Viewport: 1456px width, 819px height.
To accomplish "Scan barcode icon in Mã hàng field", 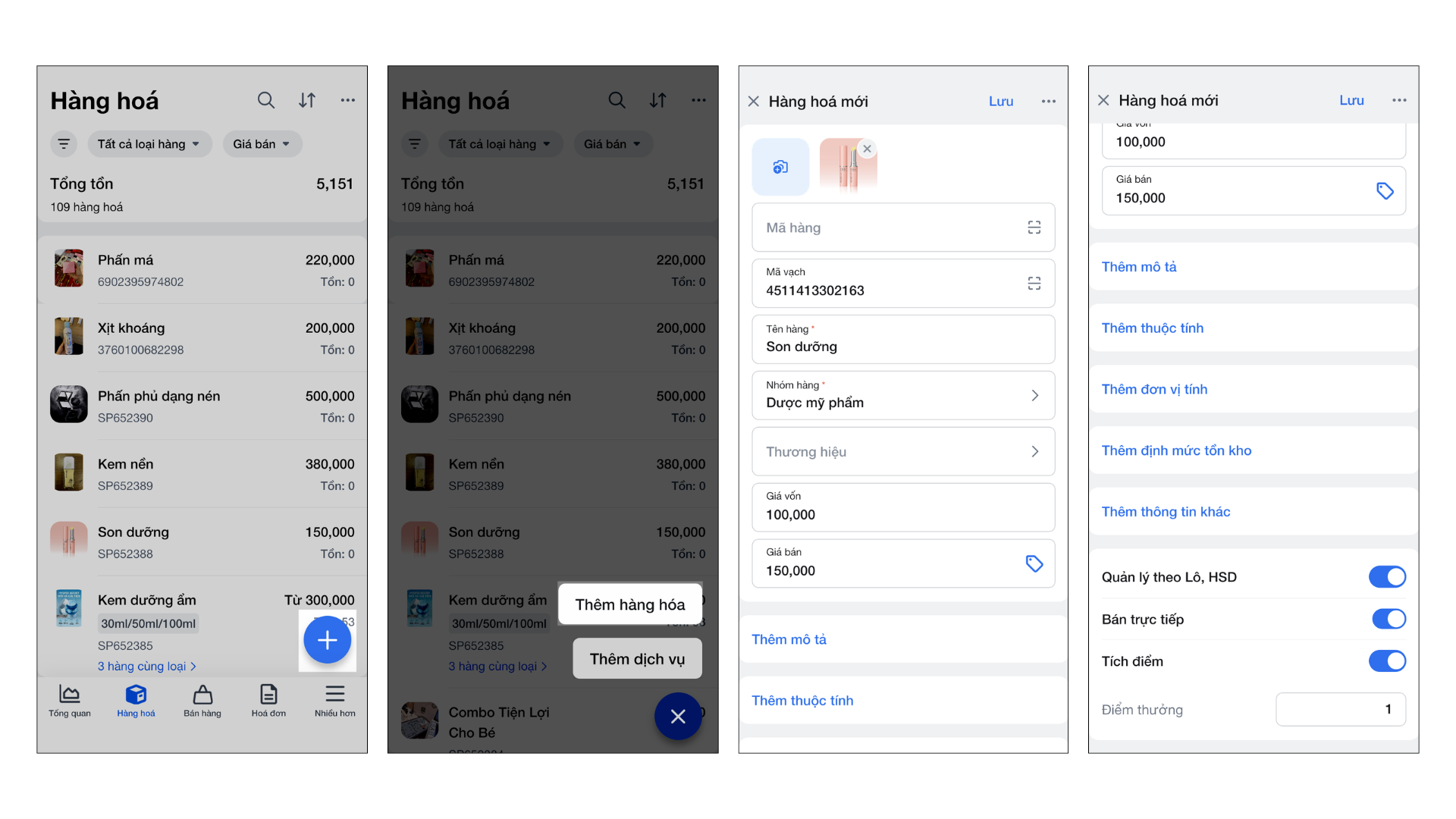I will [x=1034, y=227].
